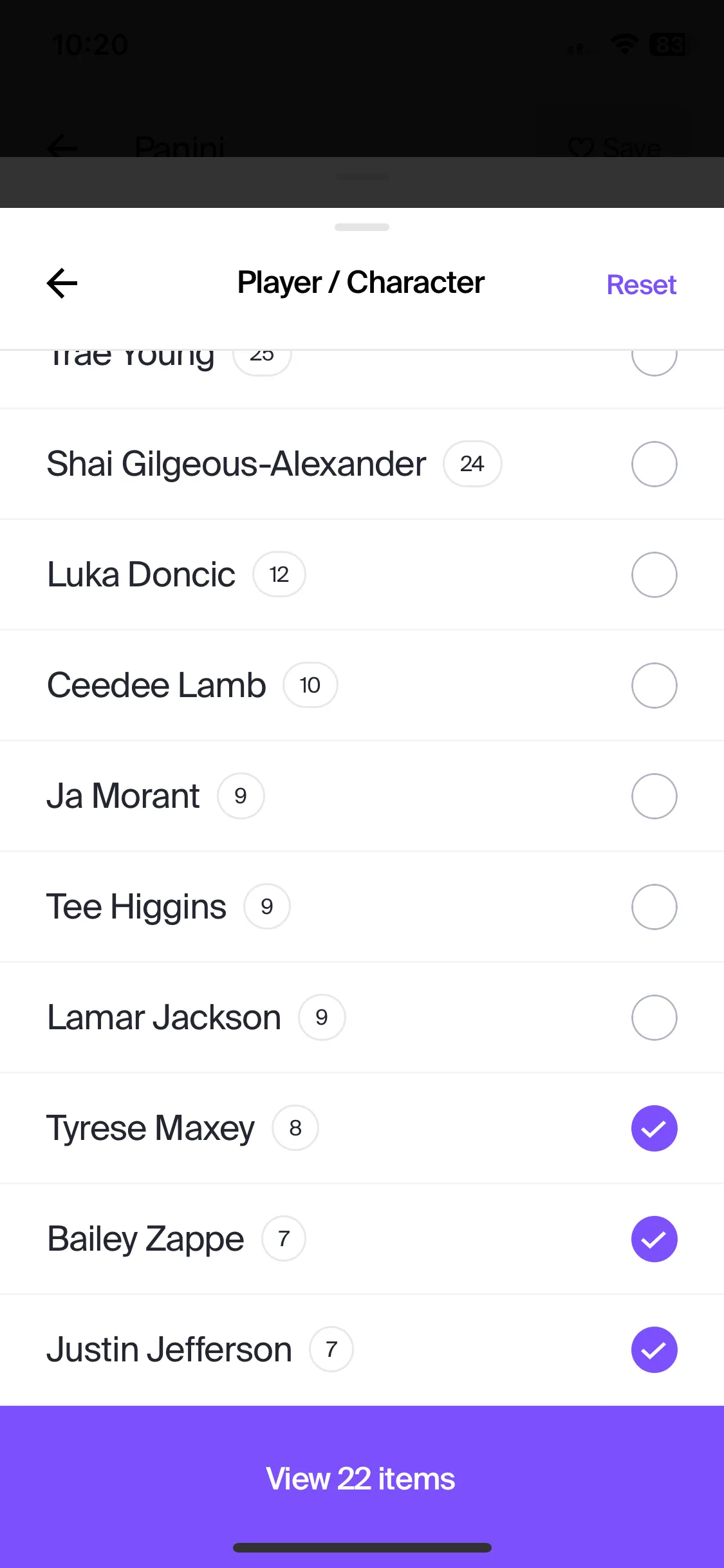Reset the player filter selections
724x1568 pixels.
(x=641, y=285)
